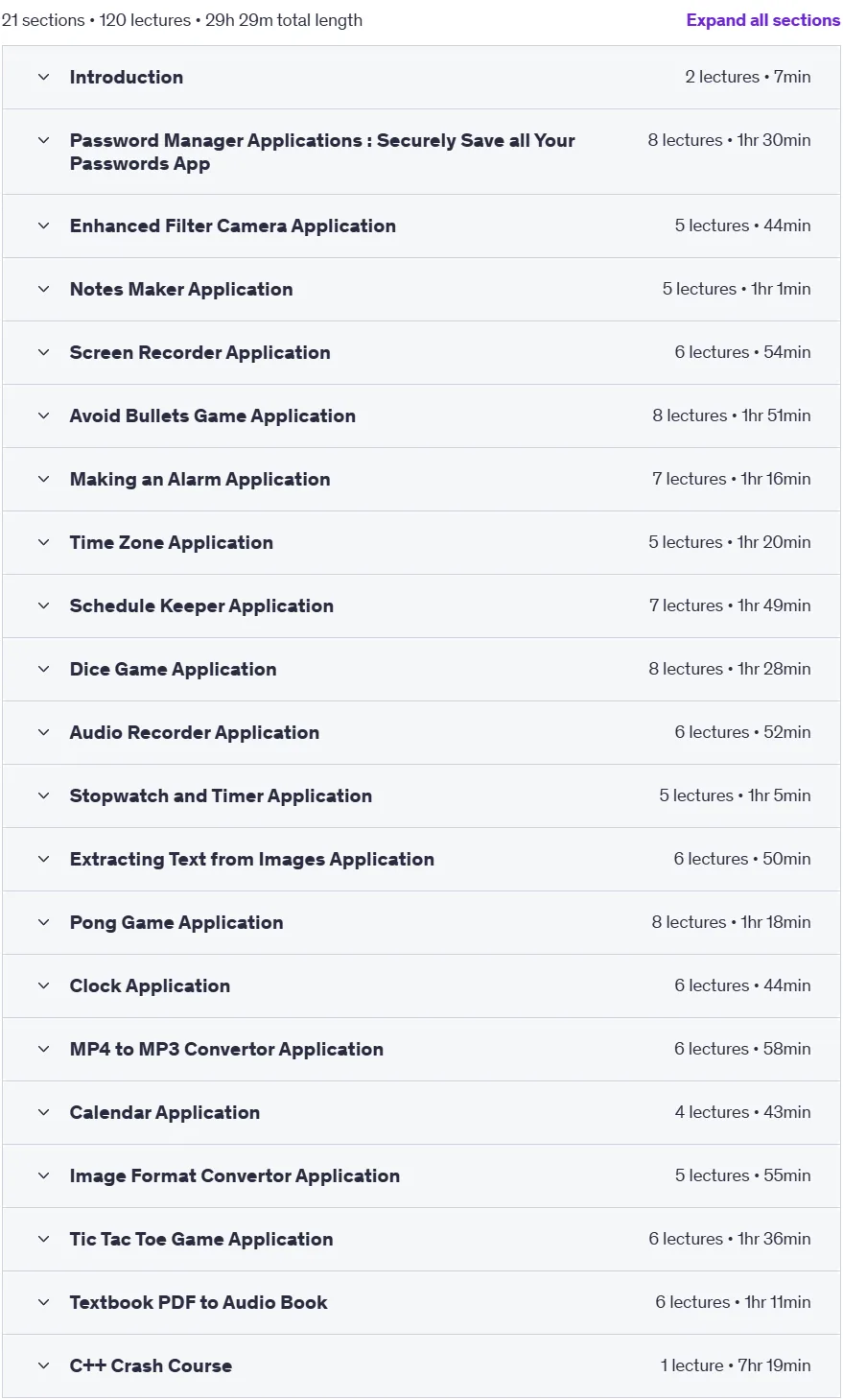Click the Dice Game Application section title
This screenshot has width=843, height=1400.
tap(173, 670)
